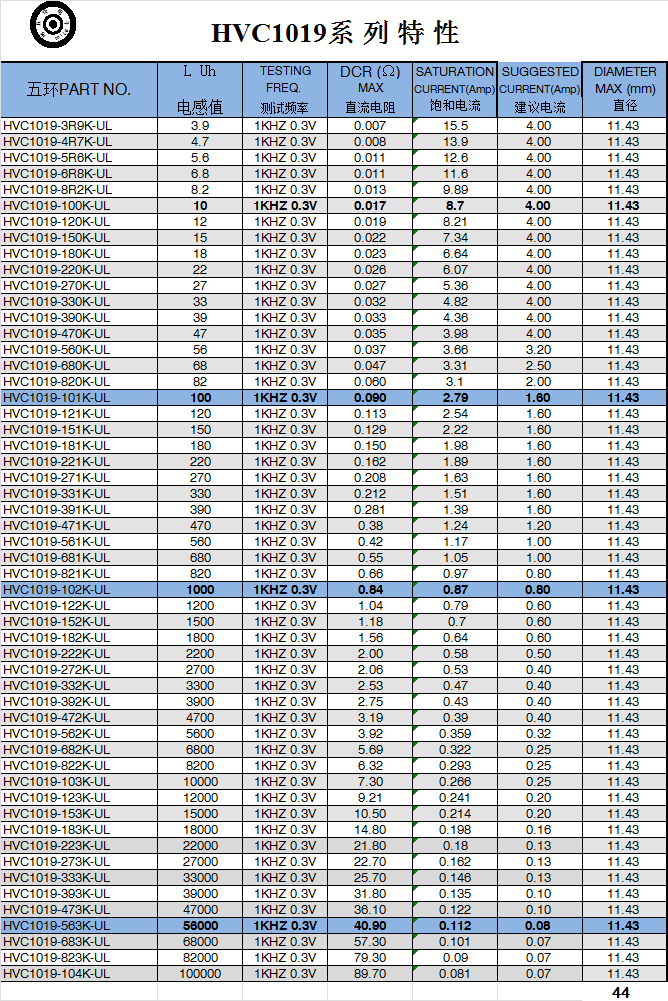Click part number HVC1019-680K-UL
The height and width of the screenshot is (1001, 668).
tap(57, 366)
